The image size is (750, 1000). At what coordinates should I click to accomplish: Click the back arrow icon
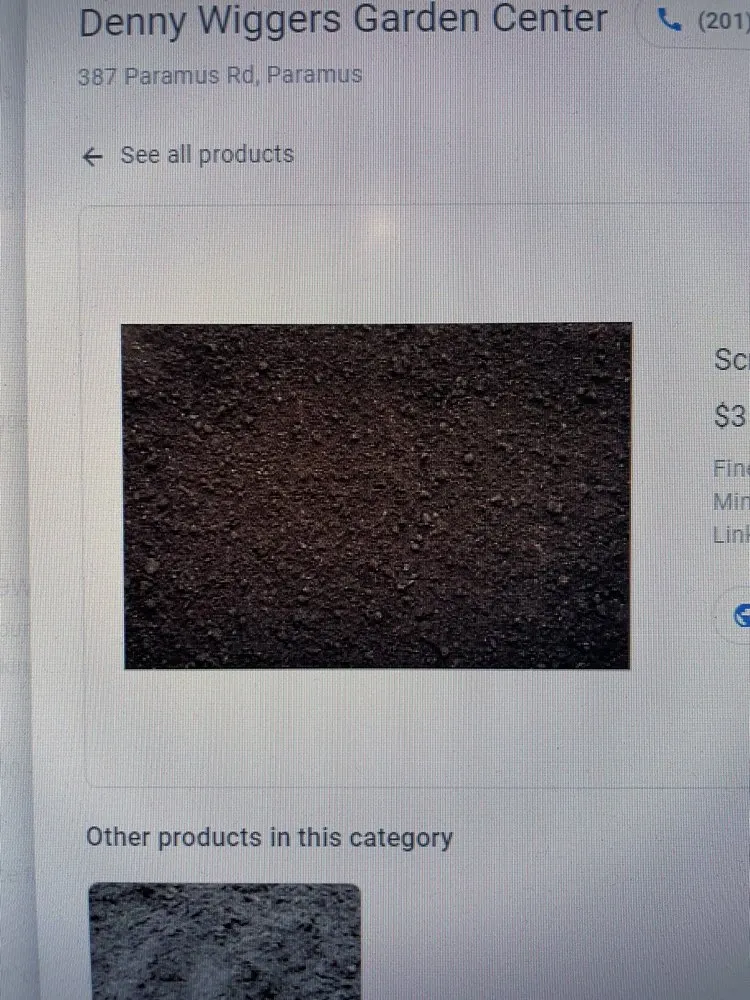pyautogui.click(x=92, y=156)
